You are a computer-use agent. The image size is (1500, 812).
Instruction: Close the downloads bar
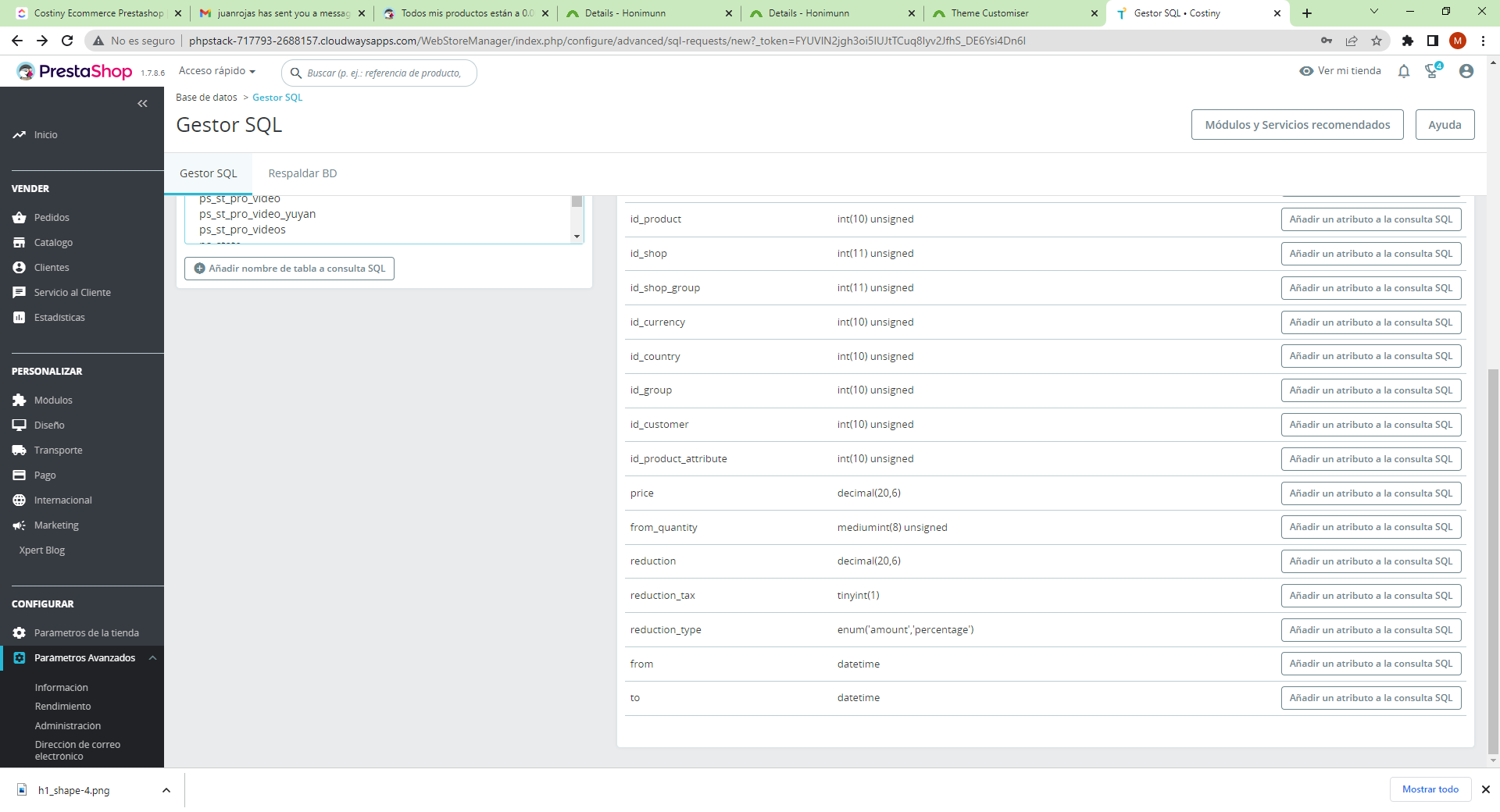(1486, 789)
